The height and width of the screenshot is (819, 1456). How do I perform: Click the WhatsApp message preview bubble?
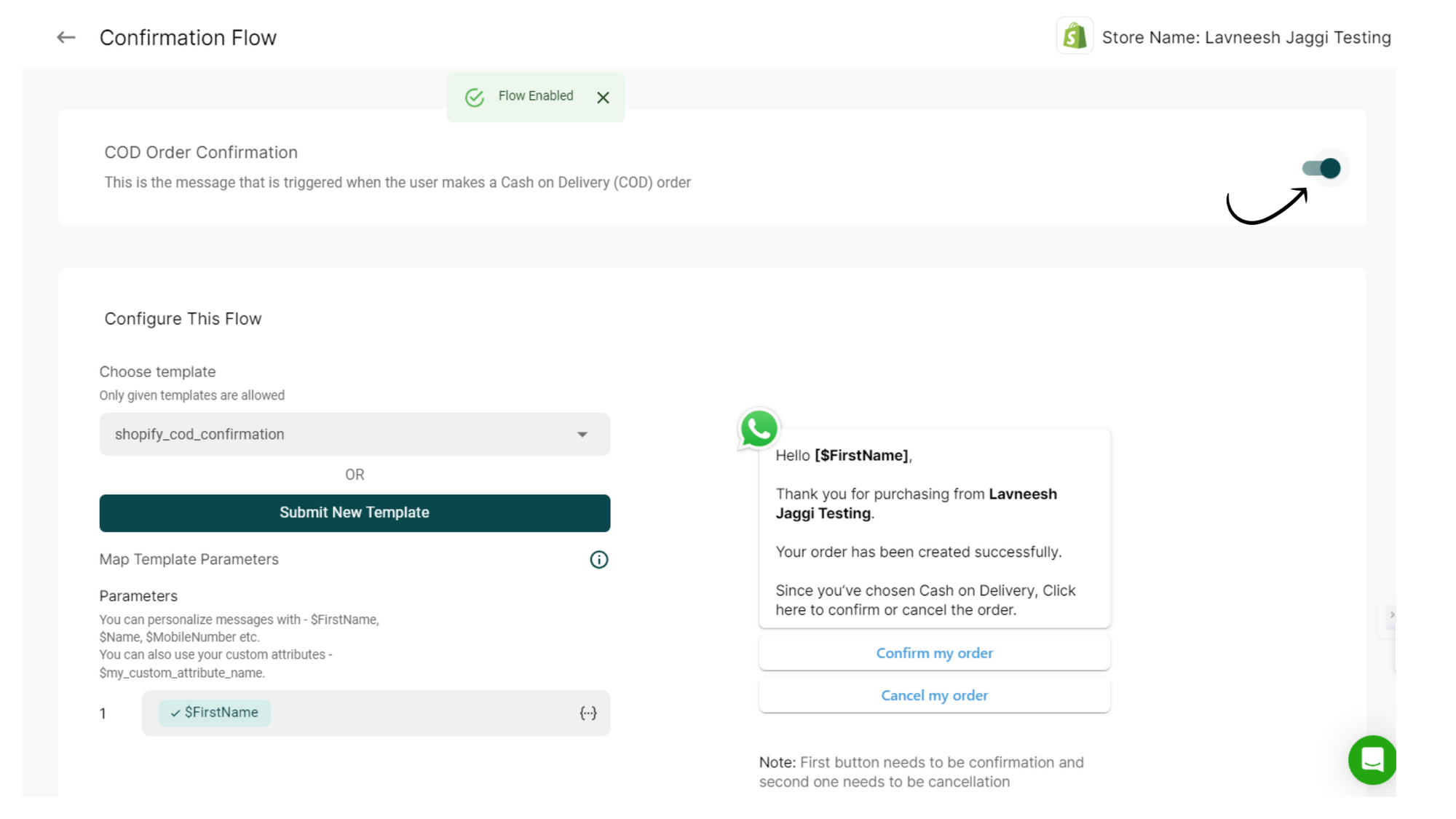pos(934,531)
